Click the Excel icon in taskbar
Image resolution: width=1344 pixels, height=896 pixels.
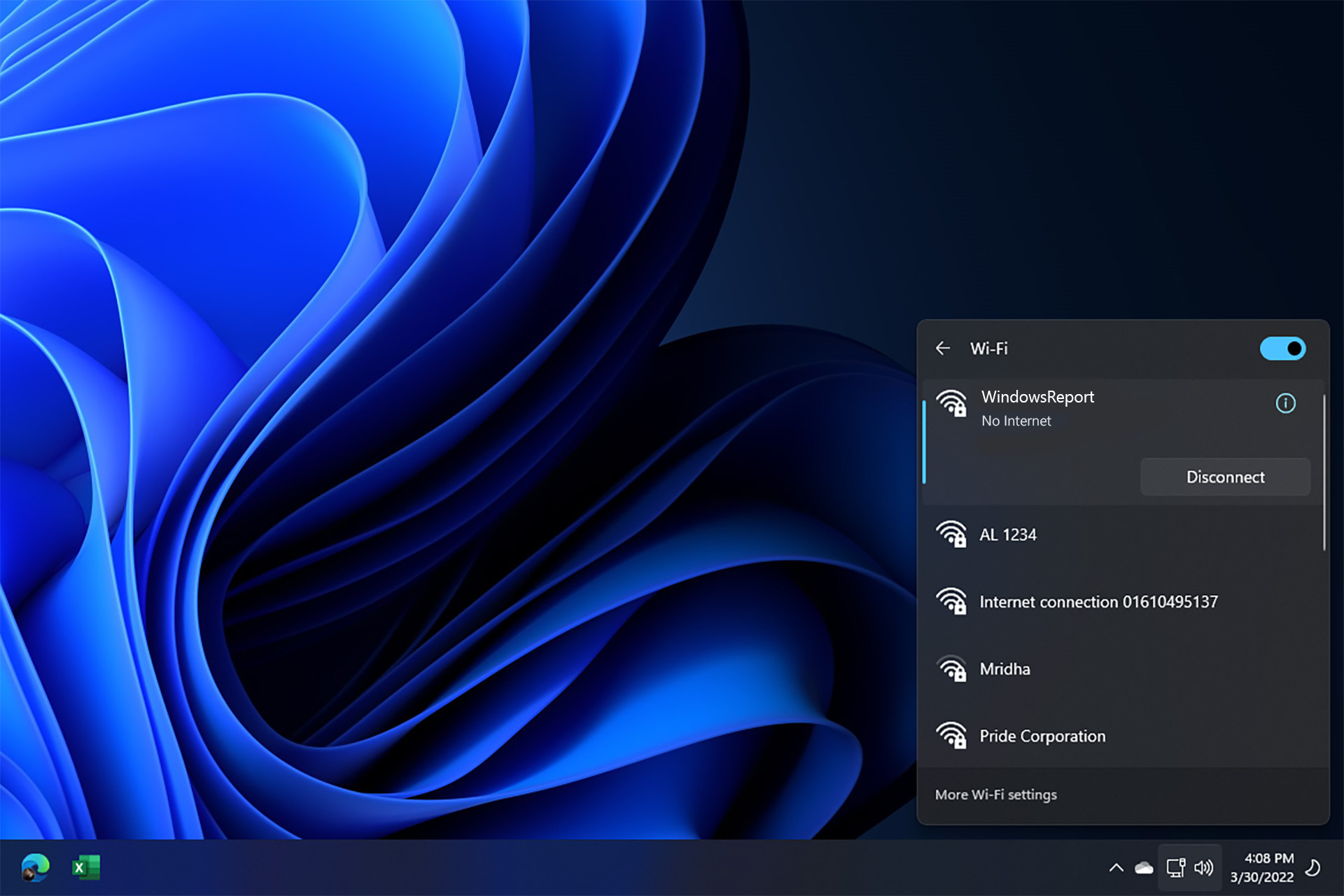(84, 867)
